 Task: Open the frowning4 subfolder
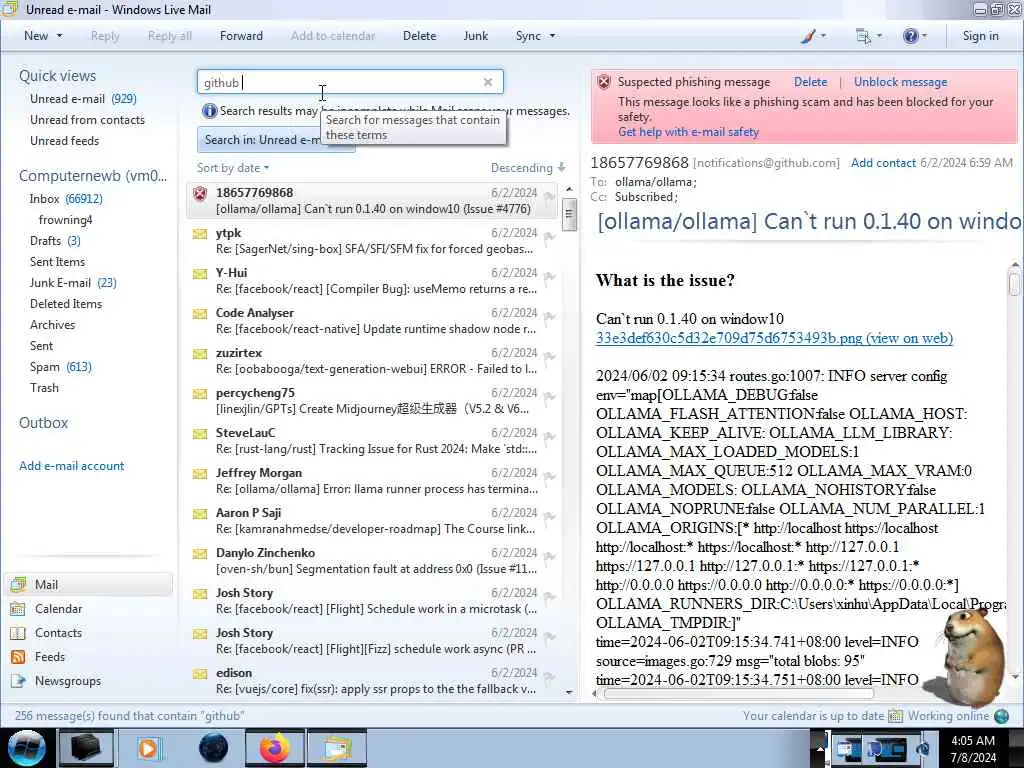pos(65,219)
